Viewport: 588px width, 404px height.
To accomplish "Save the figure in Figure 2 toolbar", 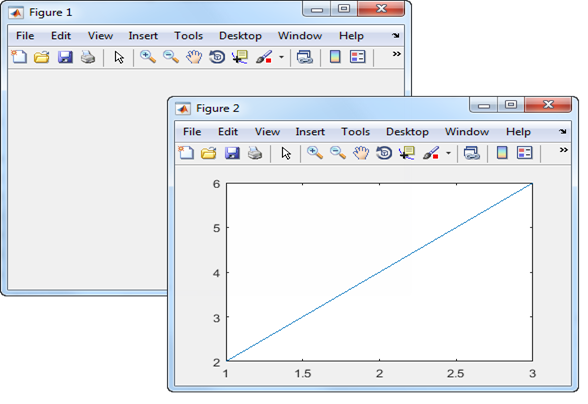I will pos(232,153).
